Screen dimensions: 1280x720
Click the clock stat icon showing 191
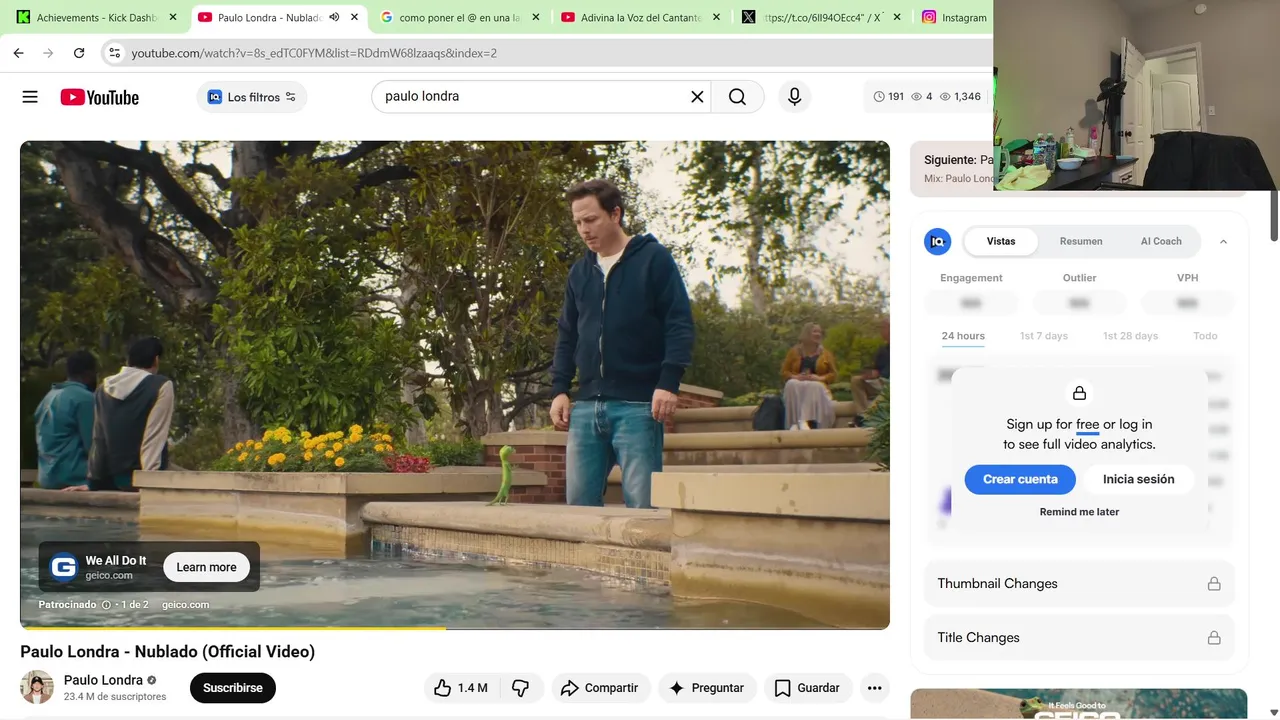[879, 97]
